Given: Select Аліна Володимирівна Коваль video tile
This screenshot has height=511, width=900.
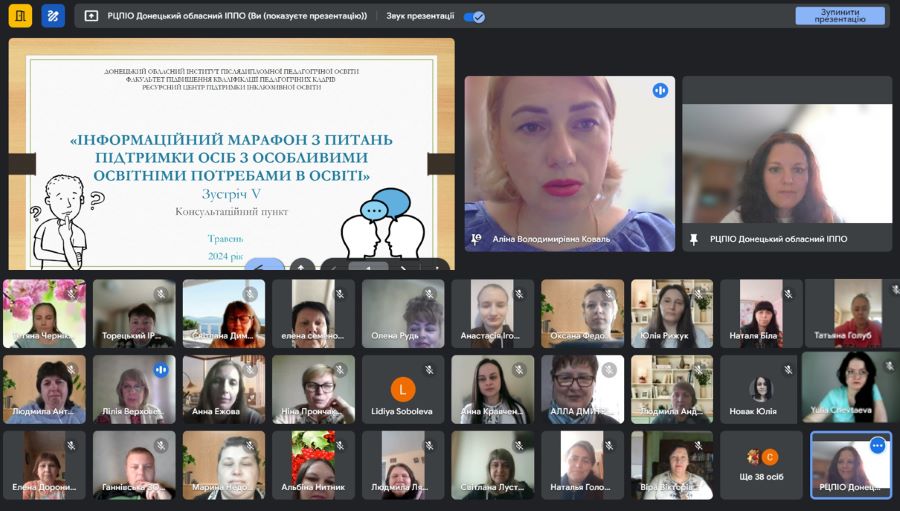Looking at the screenshot, I should point(570,164).
